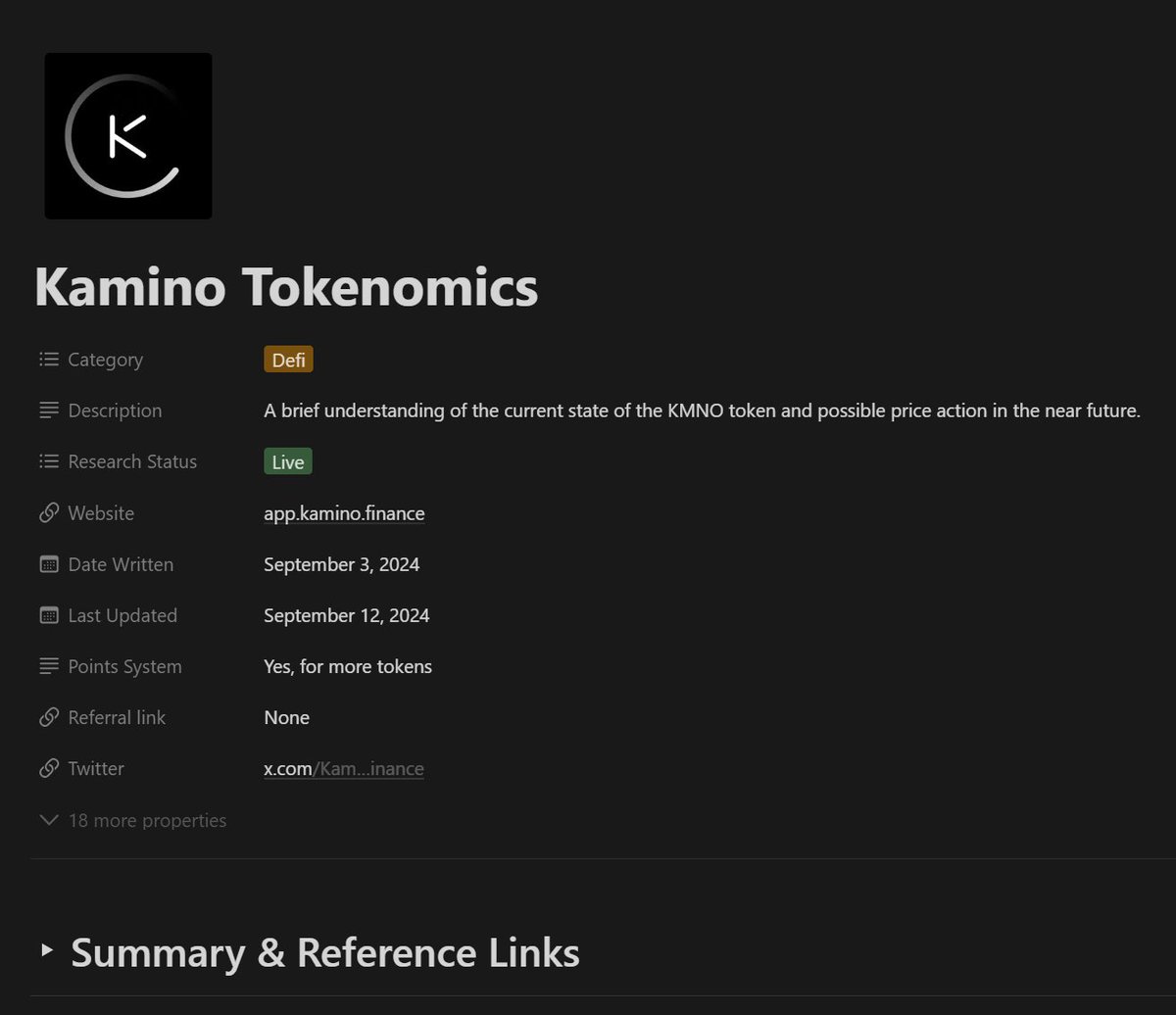Click the Kamino Tokenomics page title
Screen dimensions: 1176x1015
click(286, 287)
